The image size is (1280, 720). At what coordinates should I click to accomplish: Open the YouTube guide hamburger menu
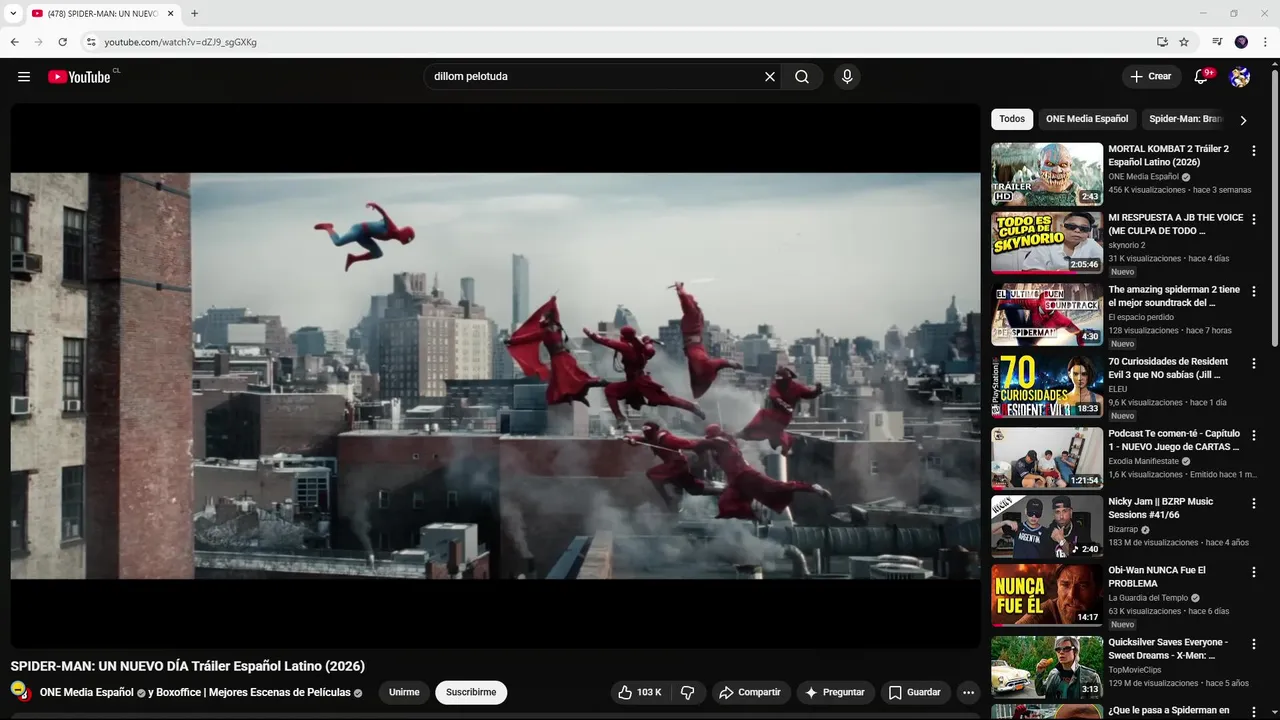pyautogui.click(x=24, y=77)
